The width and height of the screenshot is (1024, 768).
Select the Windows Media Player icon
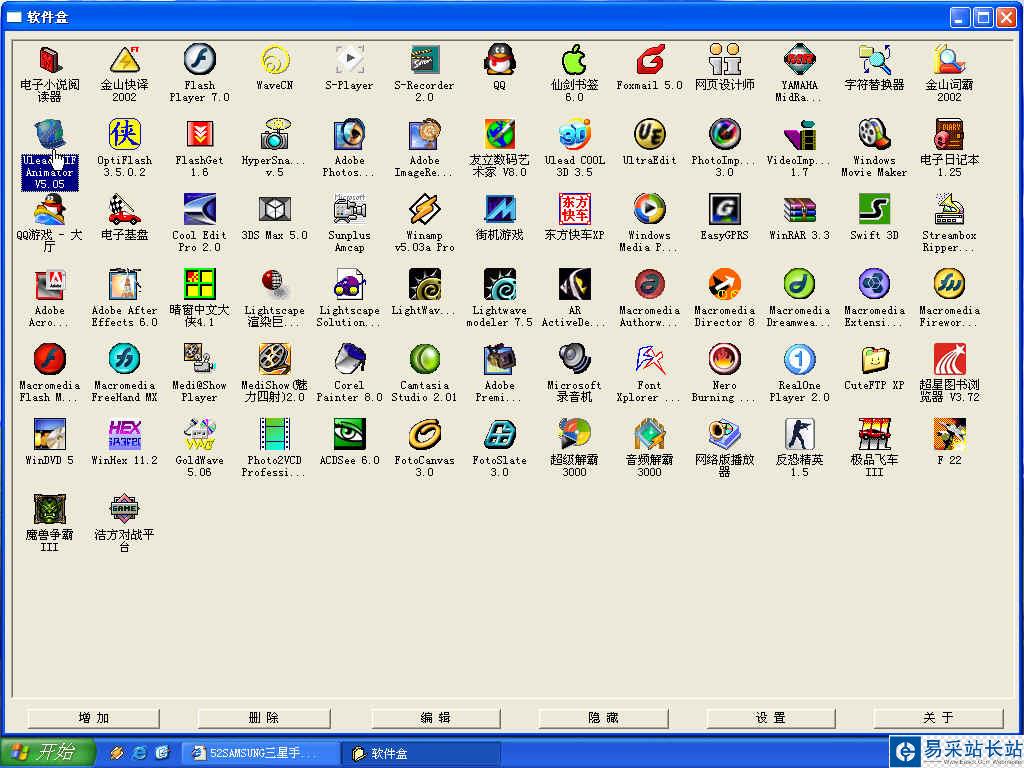(649, 210)
